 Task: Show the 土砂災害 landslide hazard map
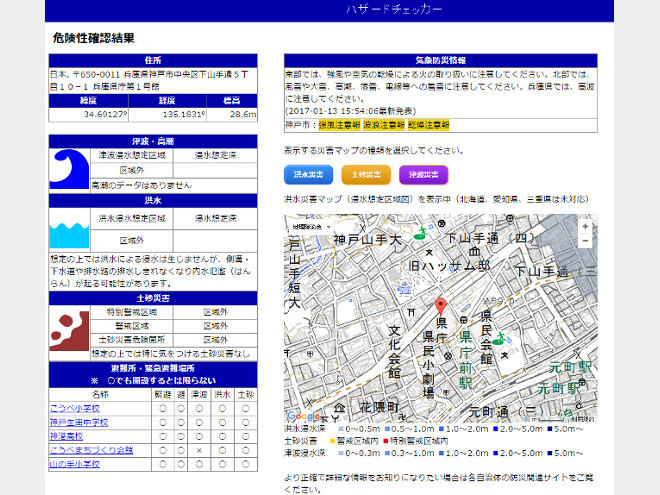point(366,174)
